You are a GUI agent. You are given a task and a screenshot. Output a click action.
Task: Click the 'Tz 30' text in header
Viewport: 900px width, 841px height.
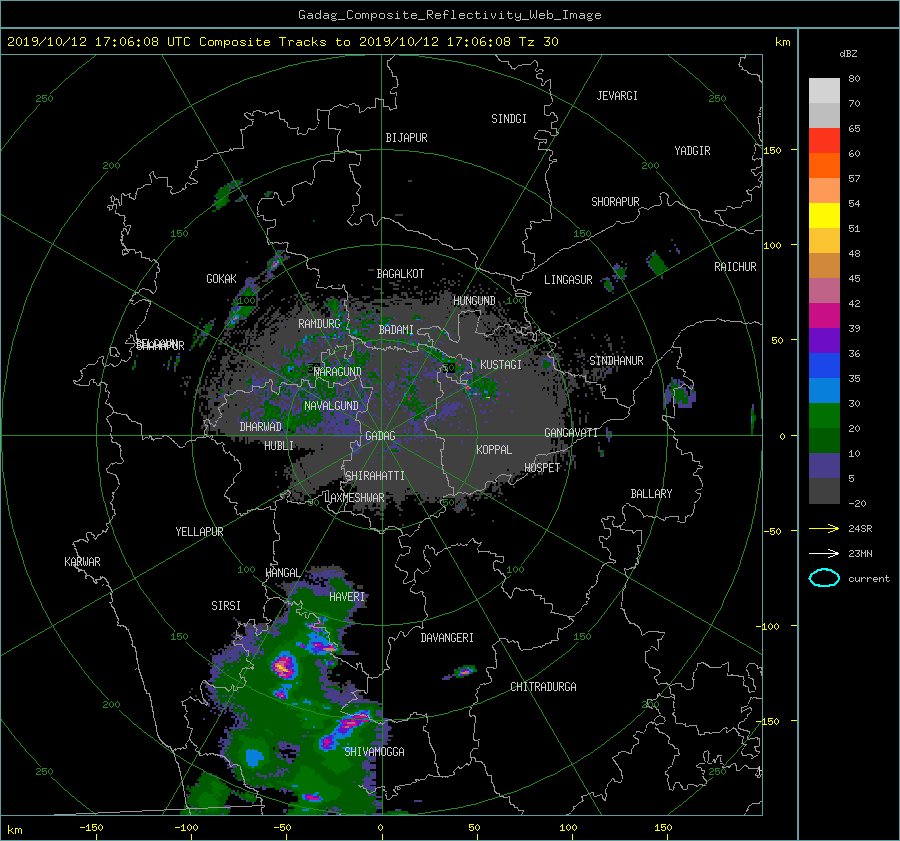point(538,42)
